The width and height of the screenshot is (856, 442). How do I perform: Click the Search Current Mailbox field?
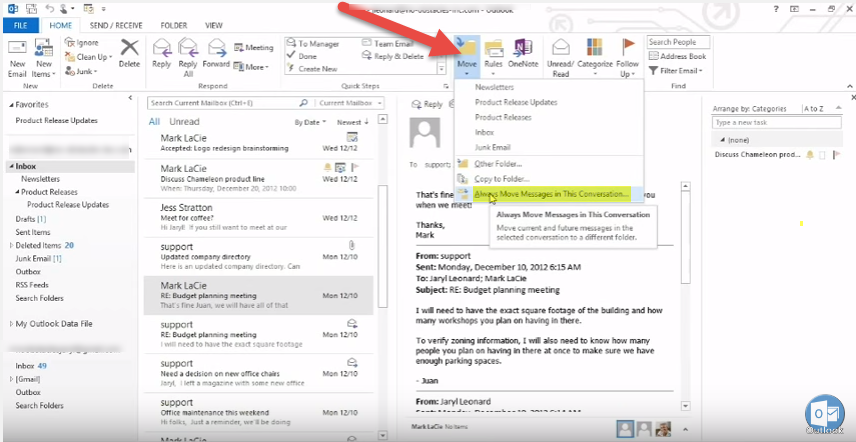tap(224, 103)
